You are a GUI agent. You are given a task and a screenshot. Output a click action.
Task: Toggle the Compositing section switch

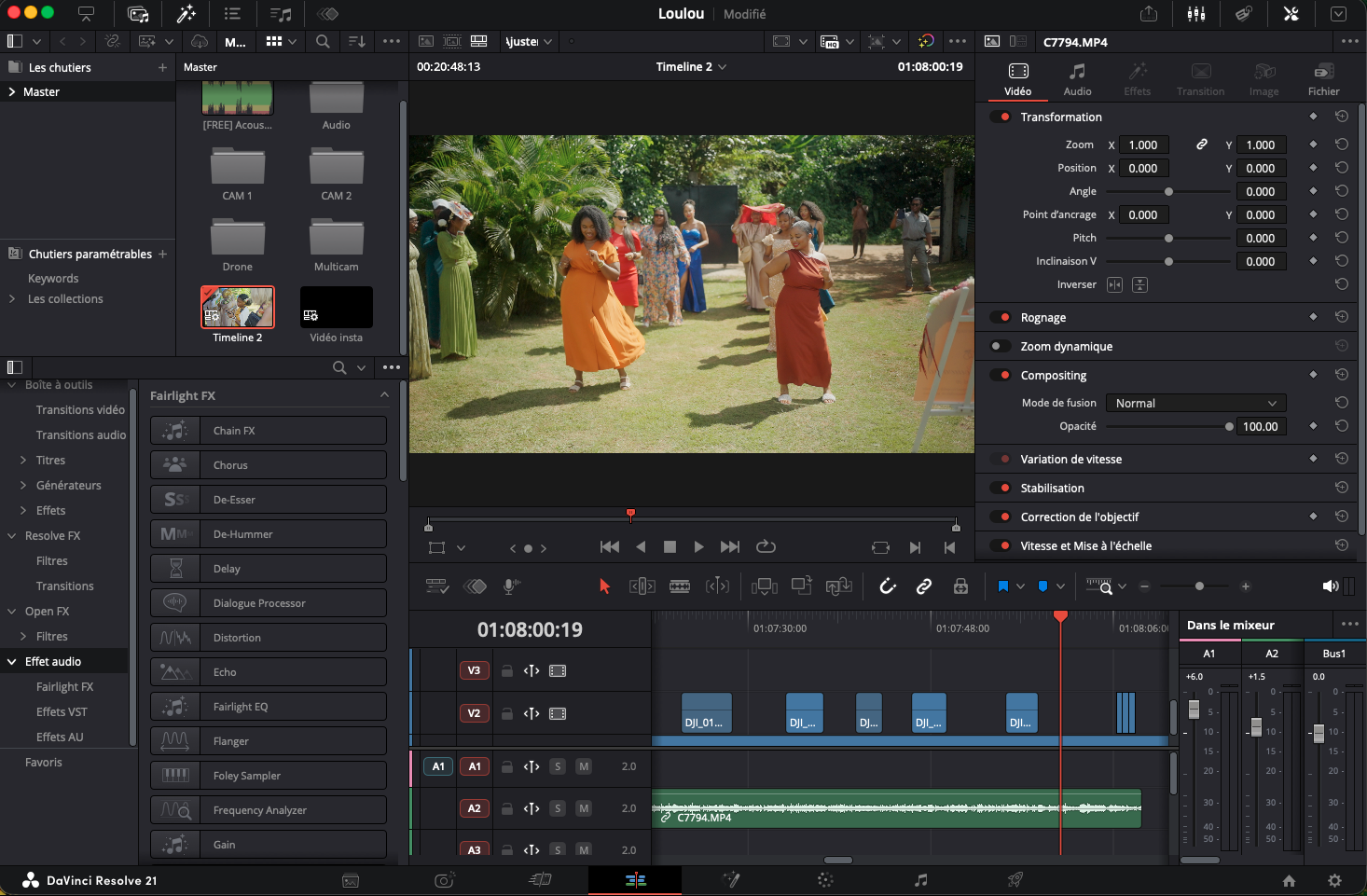point(1001,375)
